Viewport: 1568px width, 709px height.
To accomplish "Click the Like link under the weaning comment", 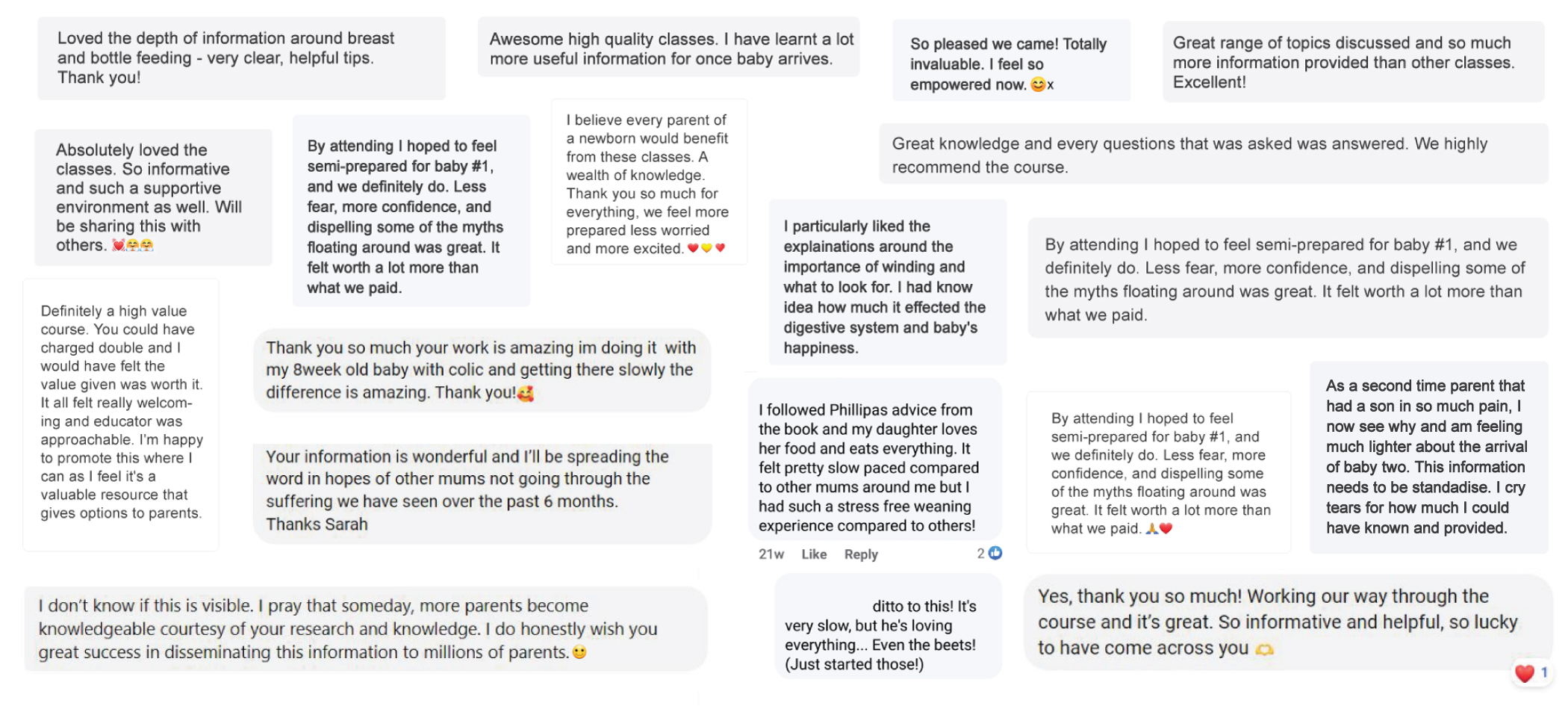I will [814, 554].
